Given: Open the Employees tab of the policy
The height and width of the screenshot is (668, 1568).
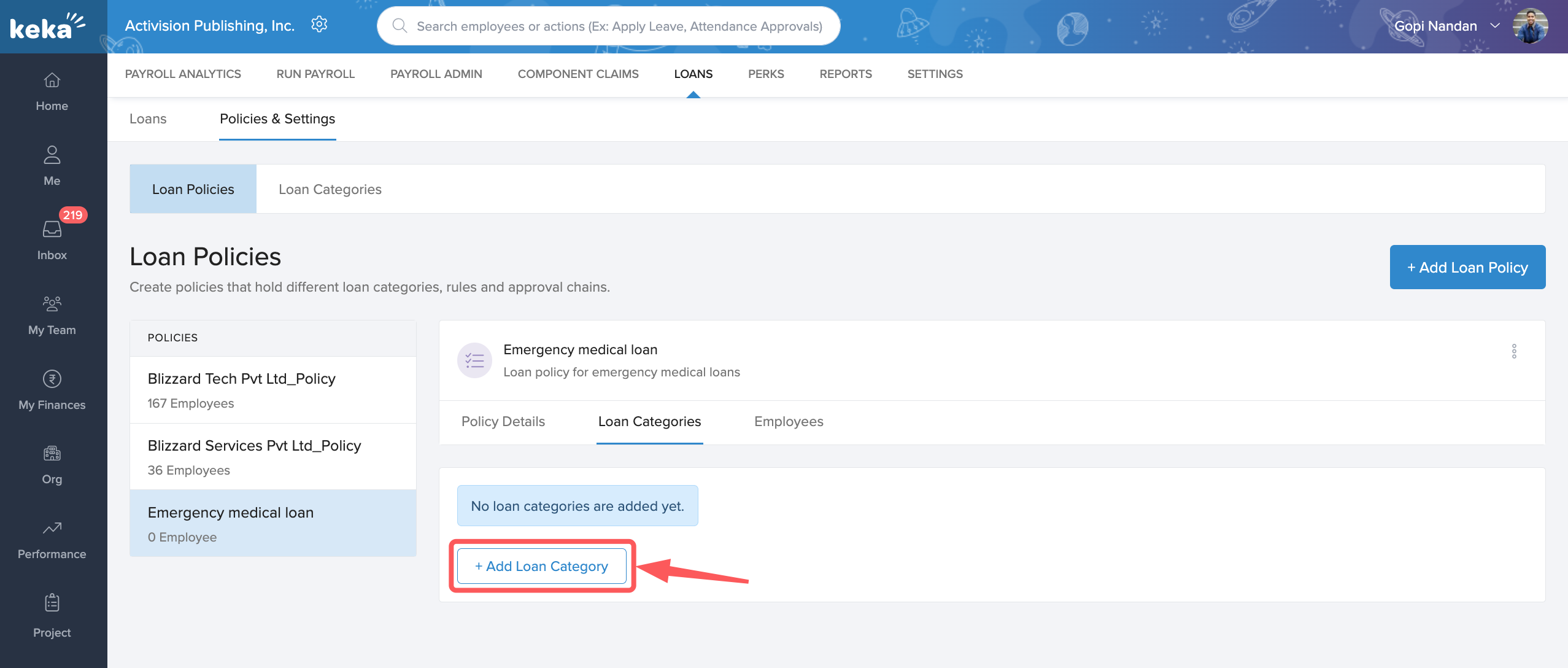Looking at the screenshot, I should point(789,422).
